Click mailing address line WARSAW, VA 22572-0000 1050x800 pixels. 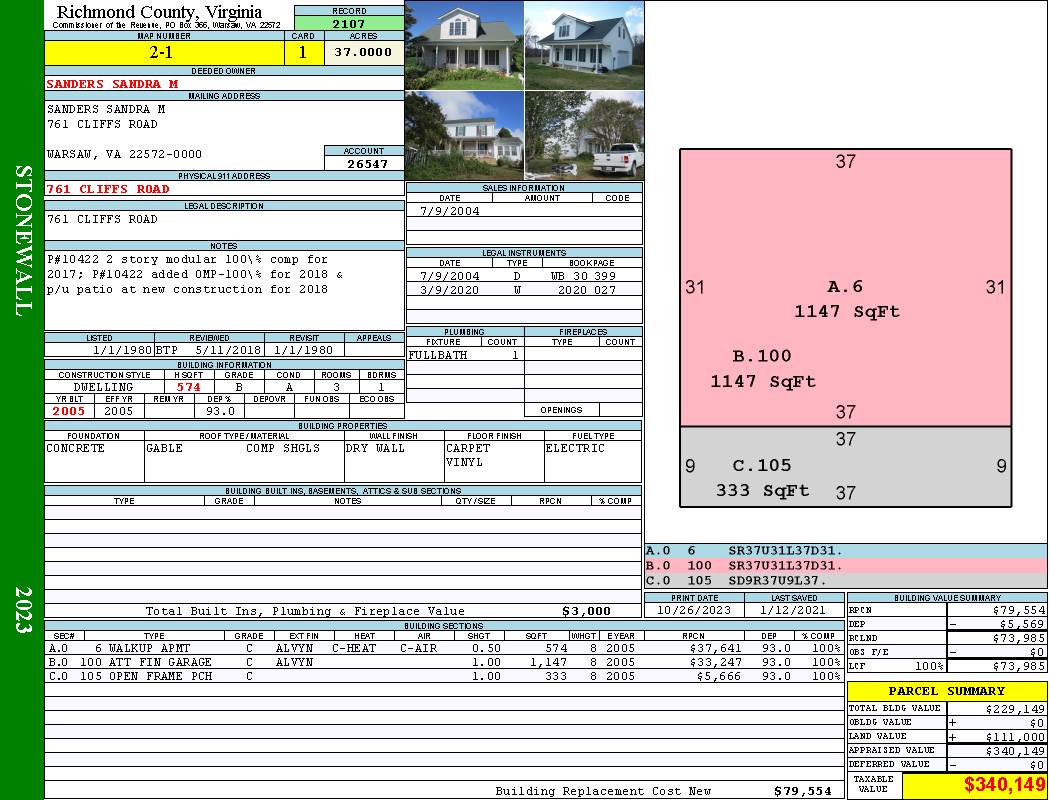pyautogui.click(x=124, y=154)
